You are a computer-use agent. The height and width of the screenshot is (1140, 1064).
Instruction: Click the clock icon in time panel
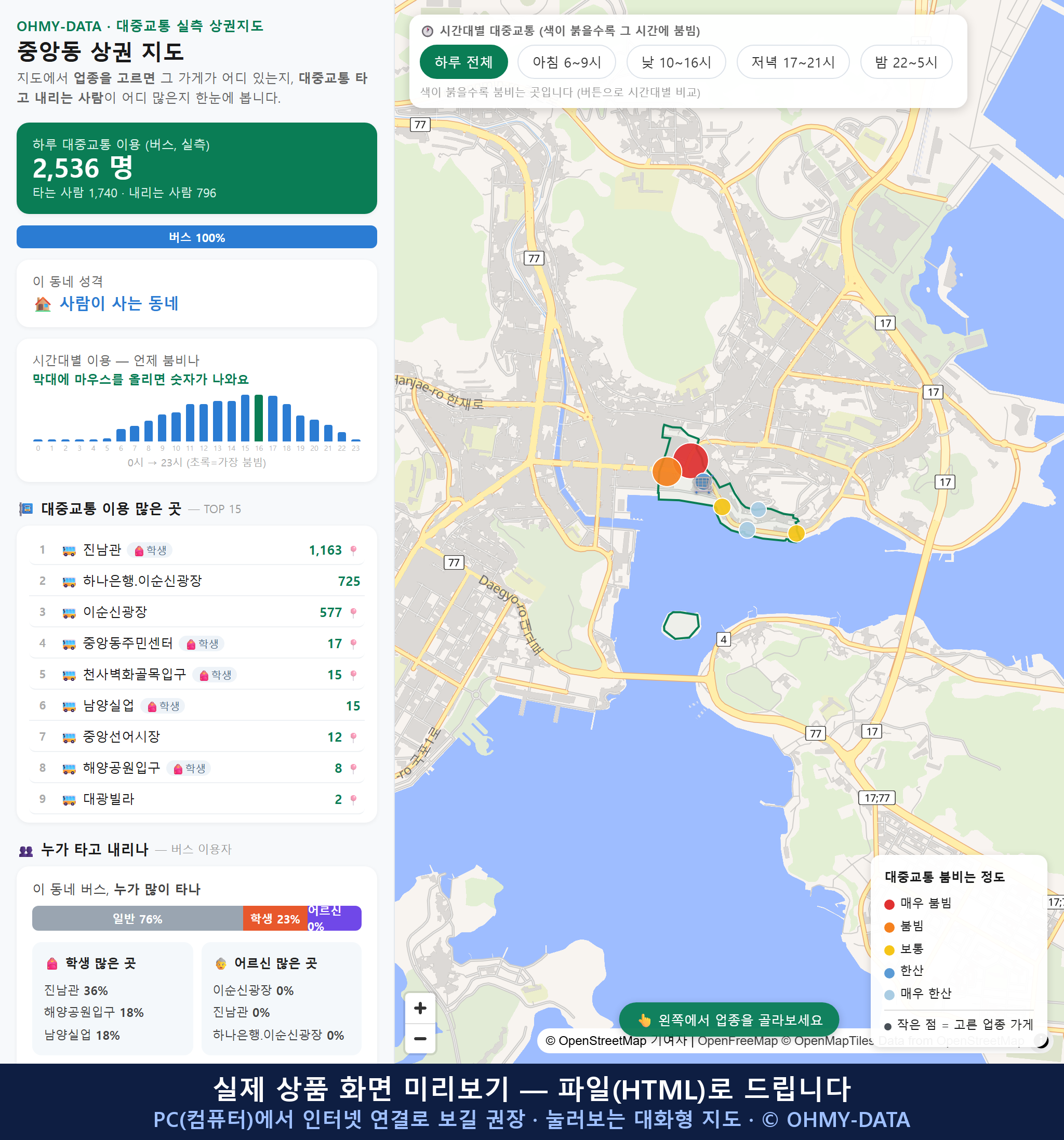(x=428, y=31)
